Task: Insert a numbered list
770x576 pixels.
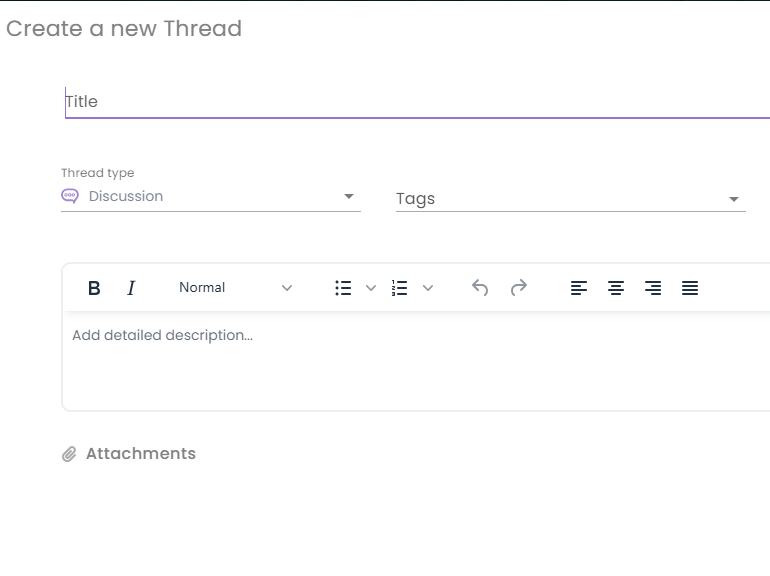Action: 400,288
